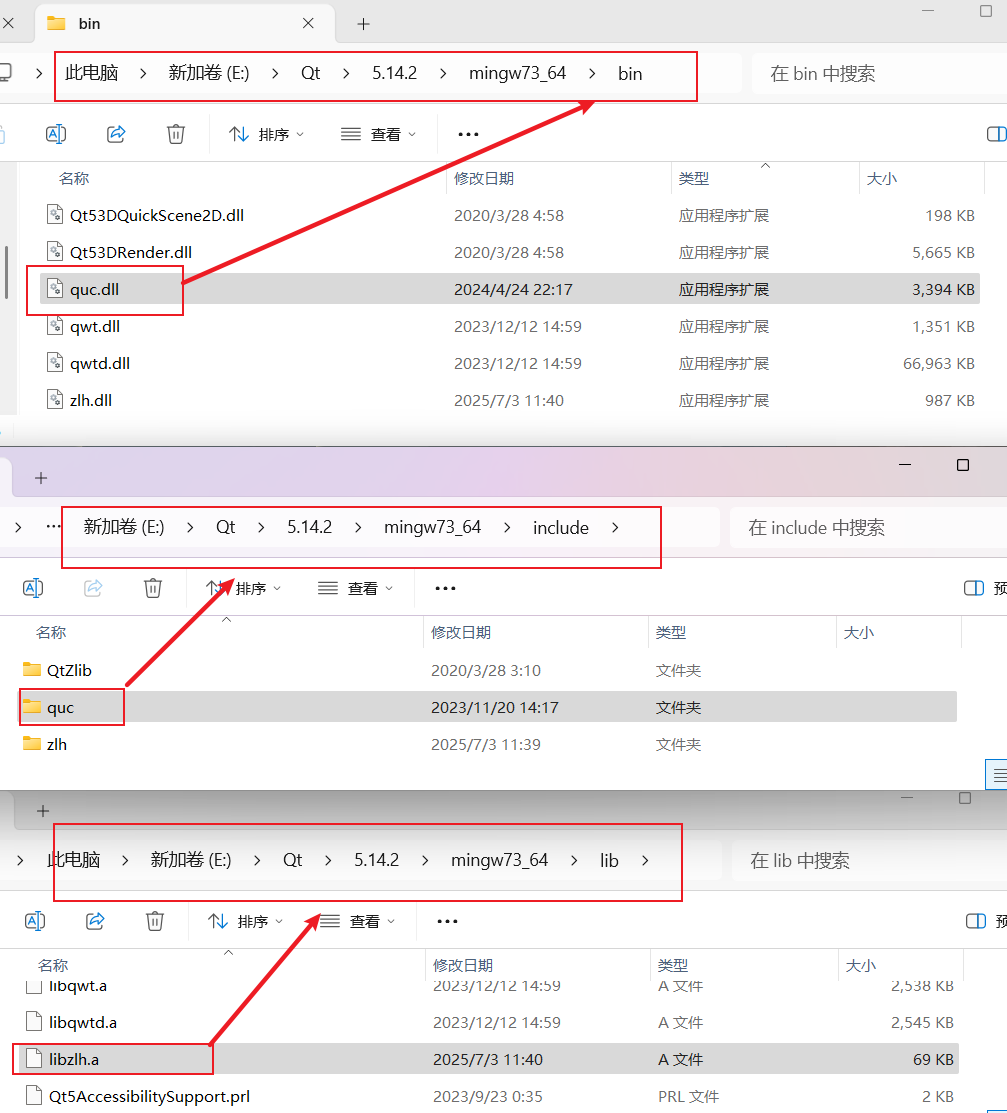The image size is (1007, 1113).
Task: Click the share icon in lib window toolbar
Action: (x=96, y=921)
